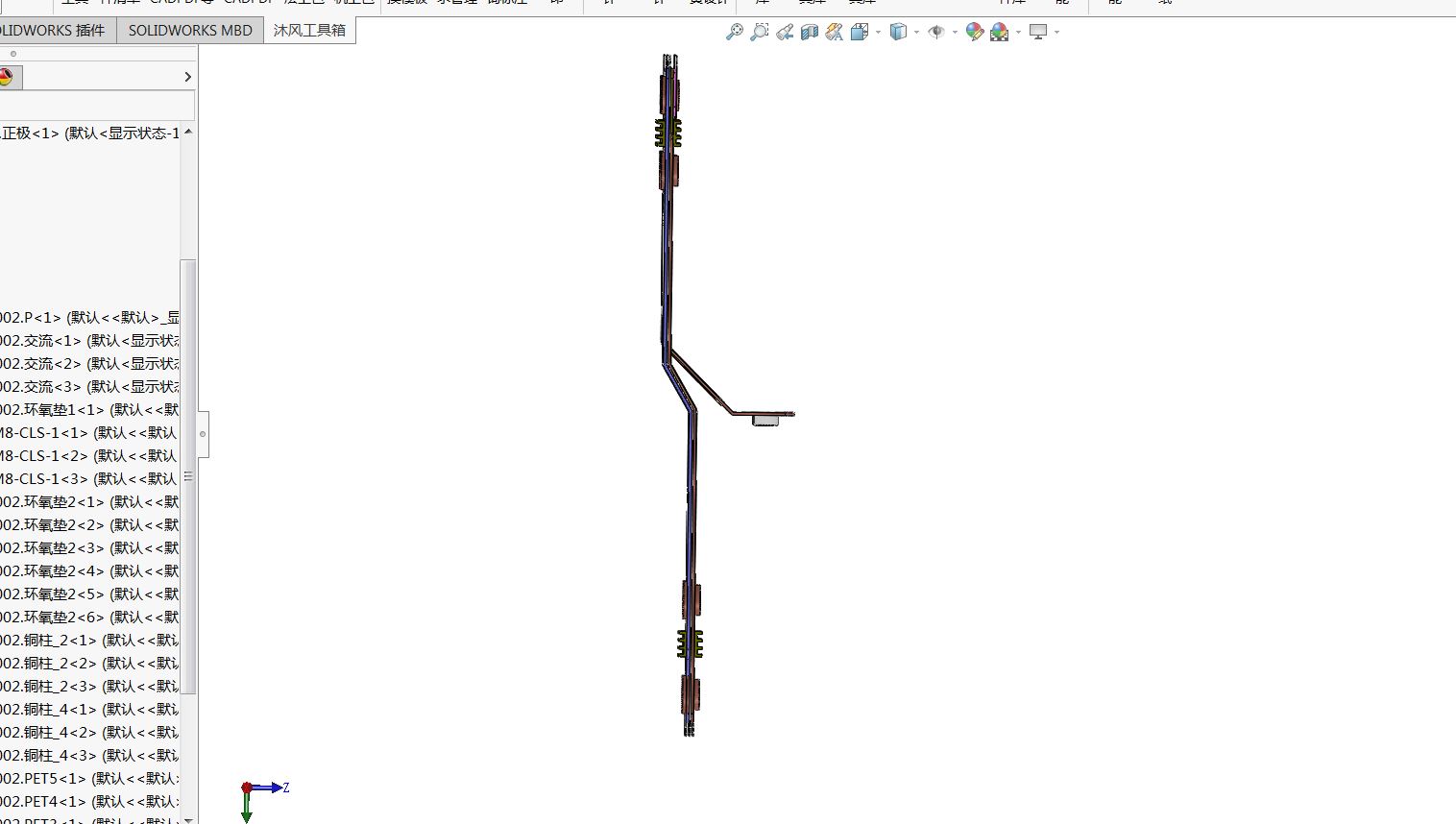This screenshot has width=1456, height=824.
Task: Select the 002.环氧垫2<2> component
Action: 90,524
